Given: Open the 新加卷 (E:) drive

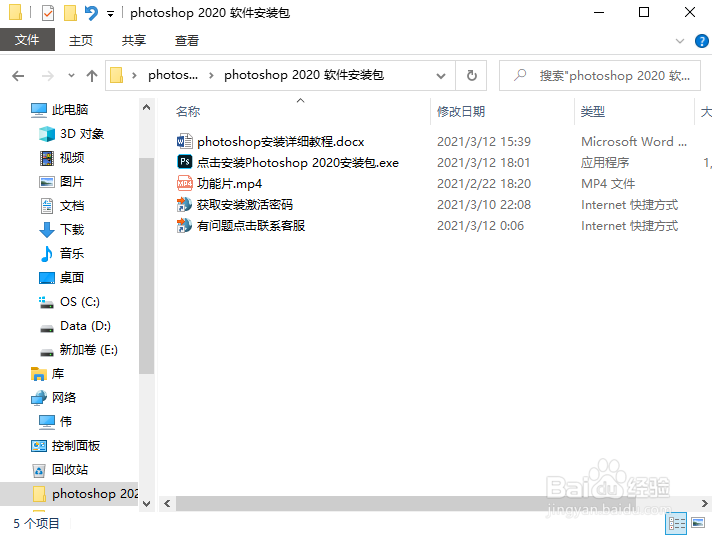Looking at the screenshot, I should [88, 350].
